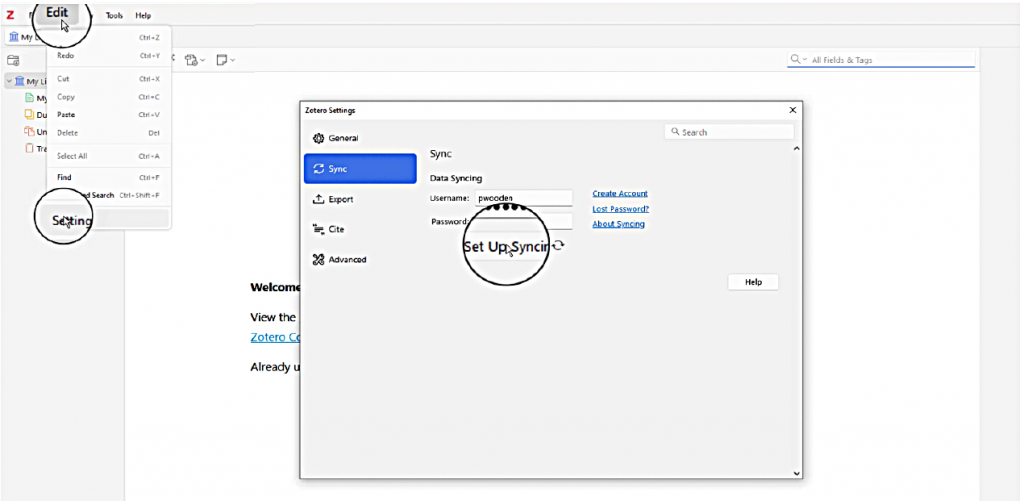Choose Find from the Edit menu

[x=65, y=177]
